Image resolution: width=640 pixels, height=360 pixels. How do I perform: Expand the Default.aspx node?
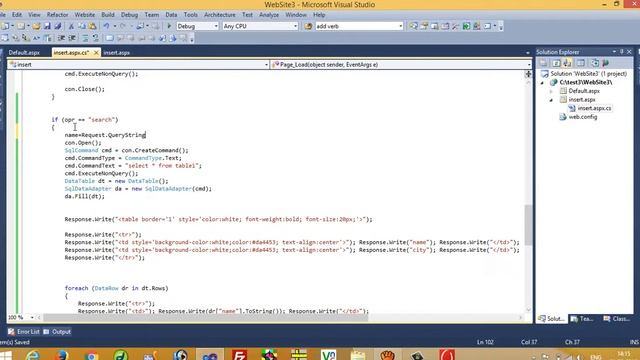(551, 91)
